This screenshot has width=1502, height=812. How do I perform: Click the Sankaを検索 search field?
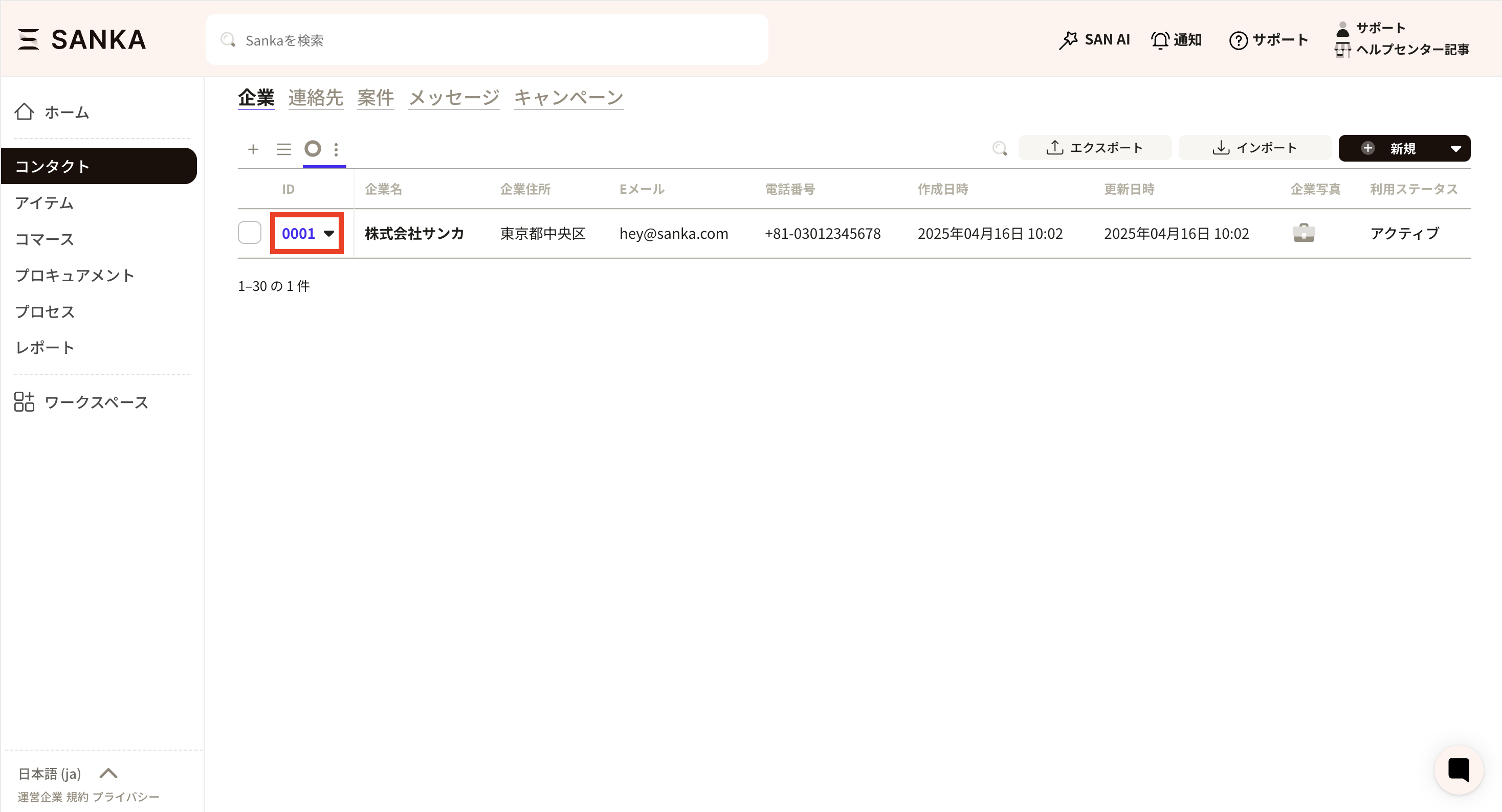click(487, 40)
